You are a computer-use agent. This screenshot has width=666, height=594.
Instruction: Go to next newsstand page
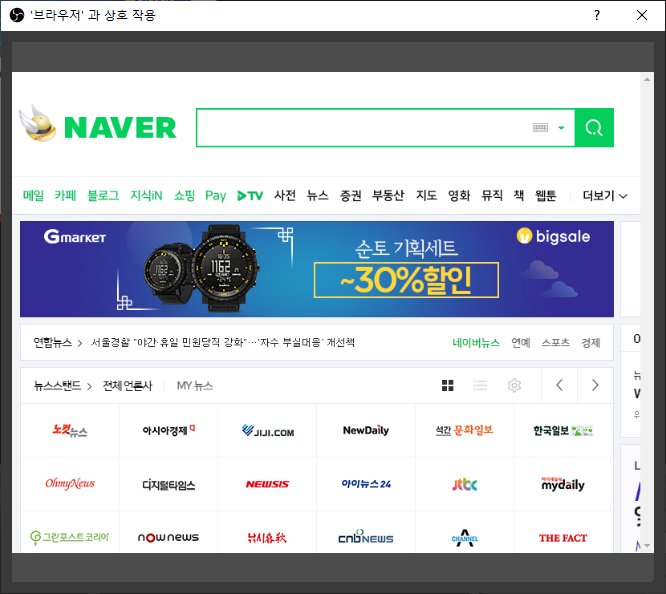[595, 385]
